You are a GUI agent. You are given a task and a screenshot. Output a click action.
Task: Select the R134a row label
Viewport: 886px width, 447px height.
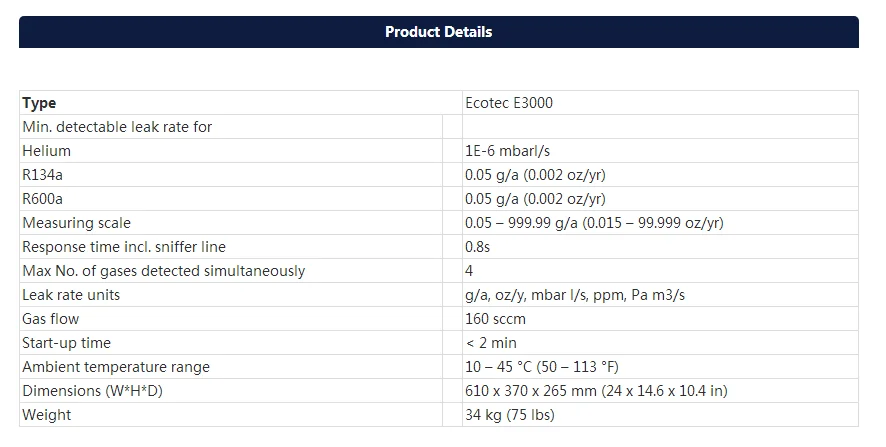[x=42, y=175]
